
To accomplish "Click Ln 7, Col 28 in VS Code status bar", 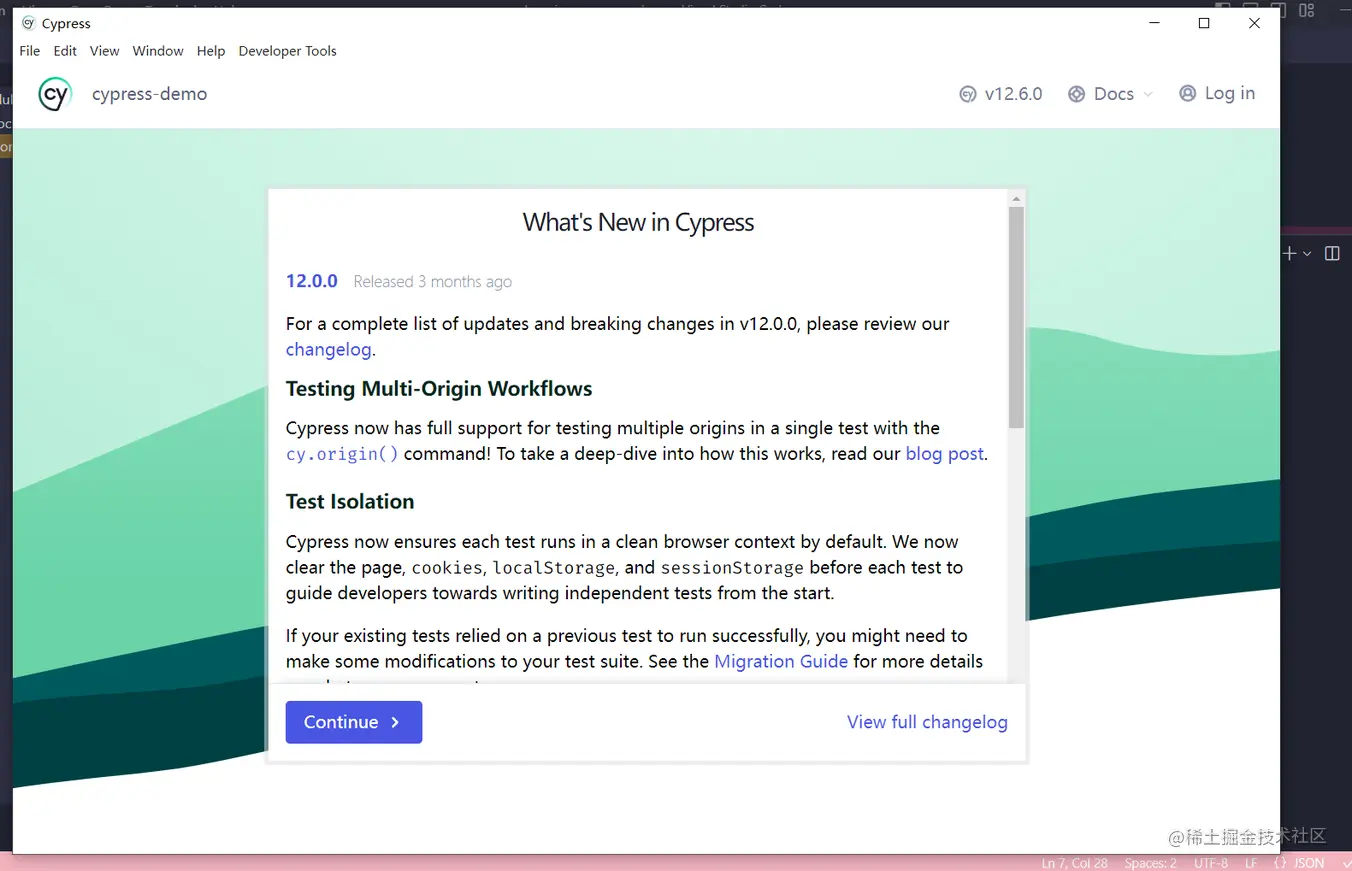I will coord(1074,863).
